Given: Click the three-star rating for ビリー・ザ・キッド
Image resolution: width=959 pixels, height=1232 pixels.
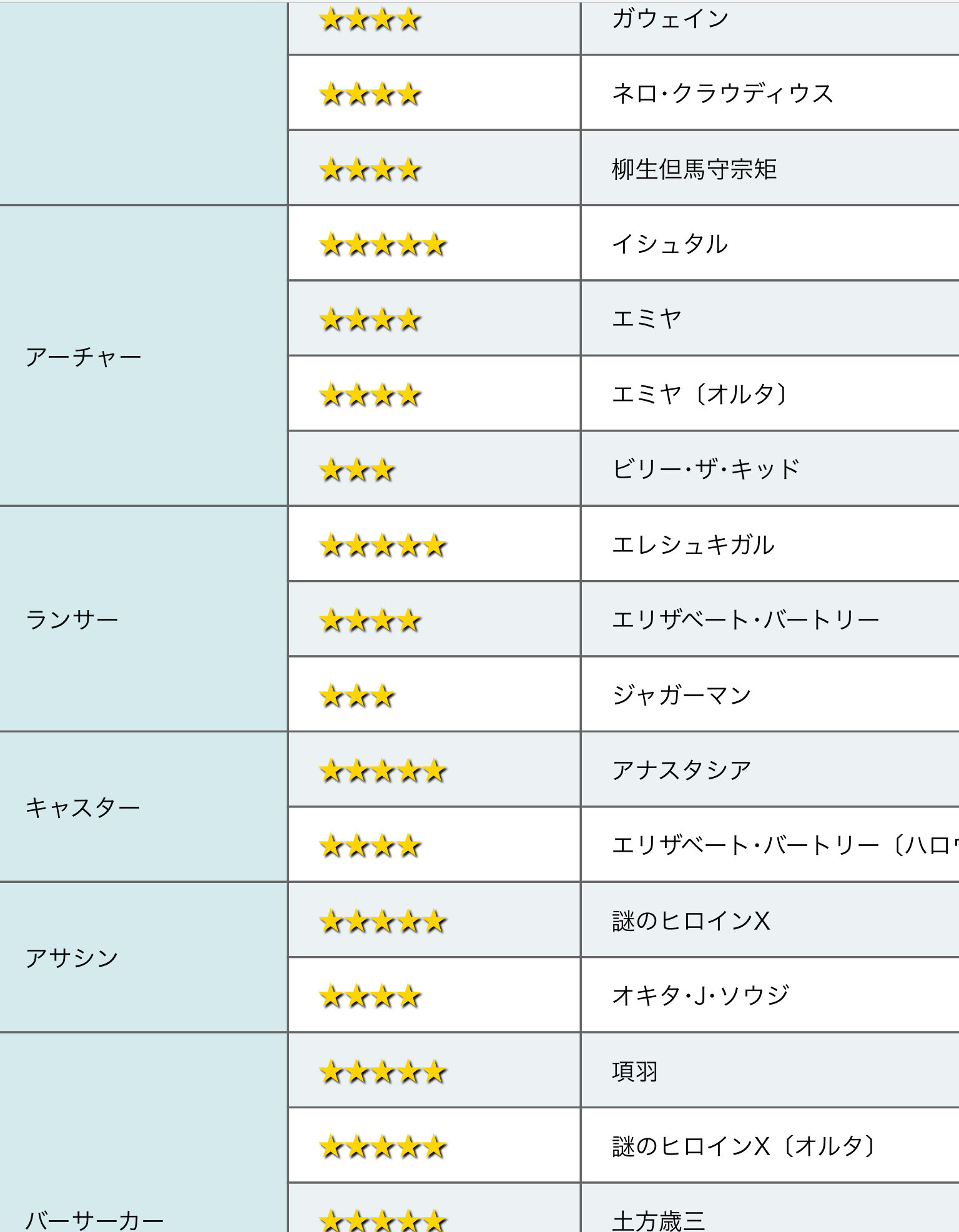Looking at the screenshot, I should pos(357,470).
